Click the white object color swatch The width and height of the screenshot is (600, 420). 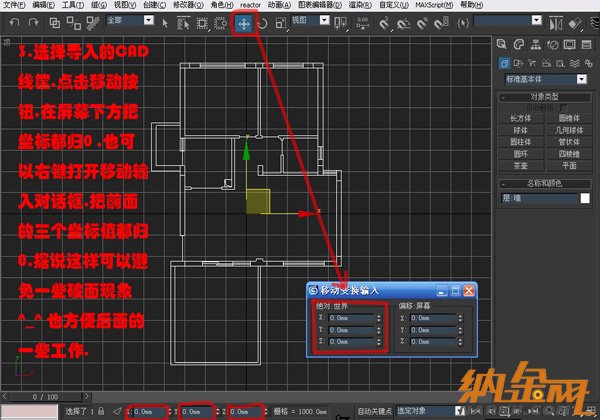(x=585, y=198)
